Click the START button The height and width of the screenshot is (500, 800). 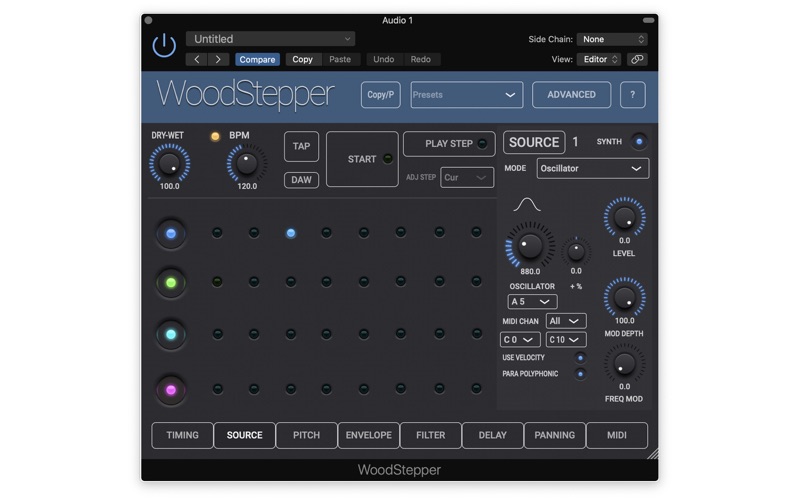tap(362, 159)
